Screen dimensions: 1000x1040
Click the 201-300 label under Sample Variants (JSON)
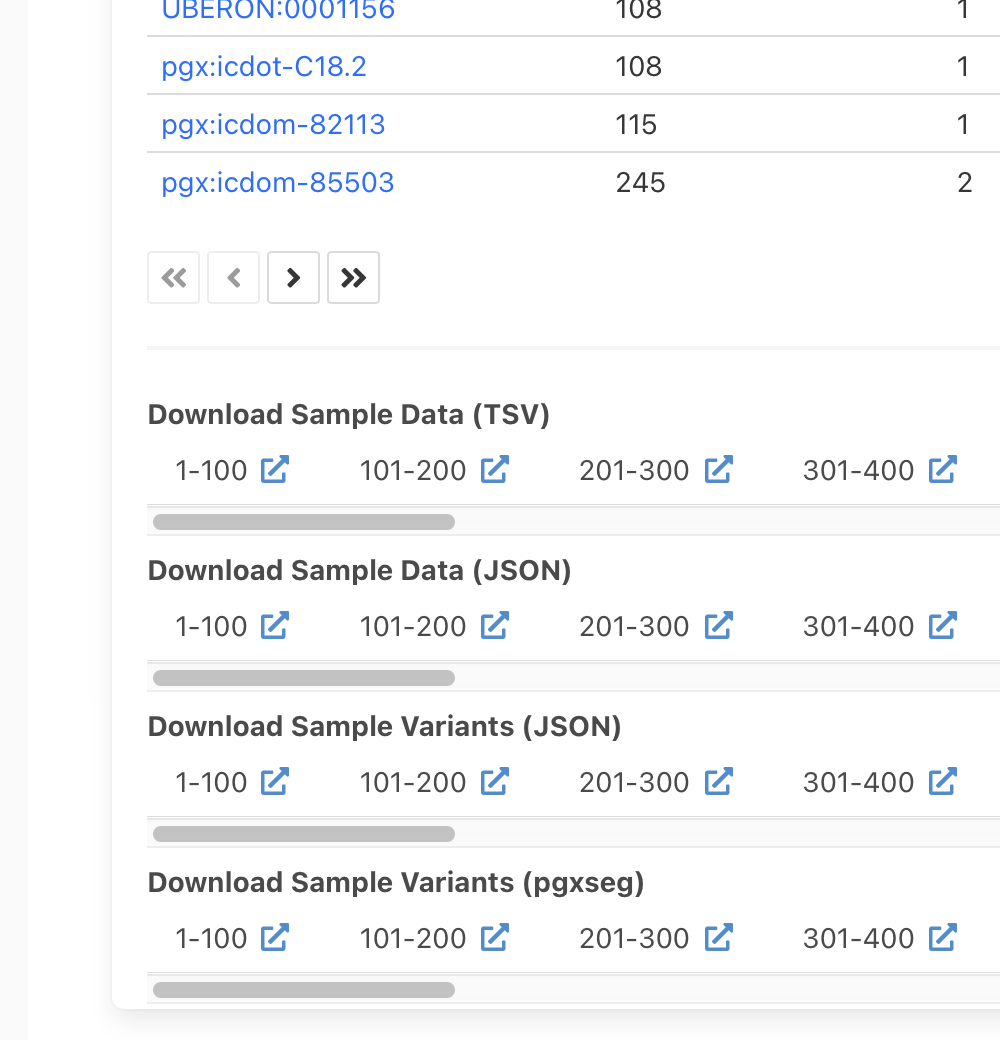coord(635,782)
